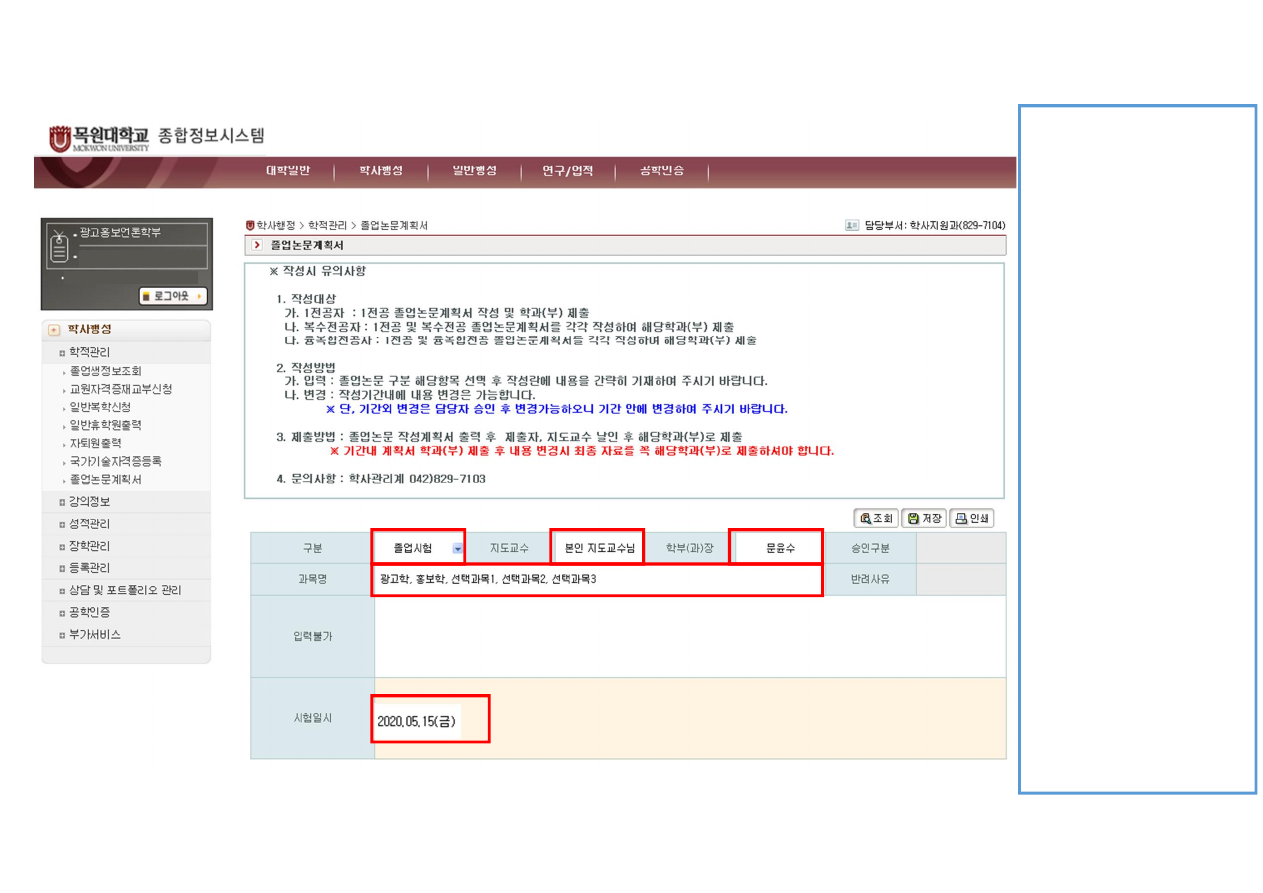Click the 인쇄 print button
Viewport: 1263px width, 893px height.
click(971, 518)
